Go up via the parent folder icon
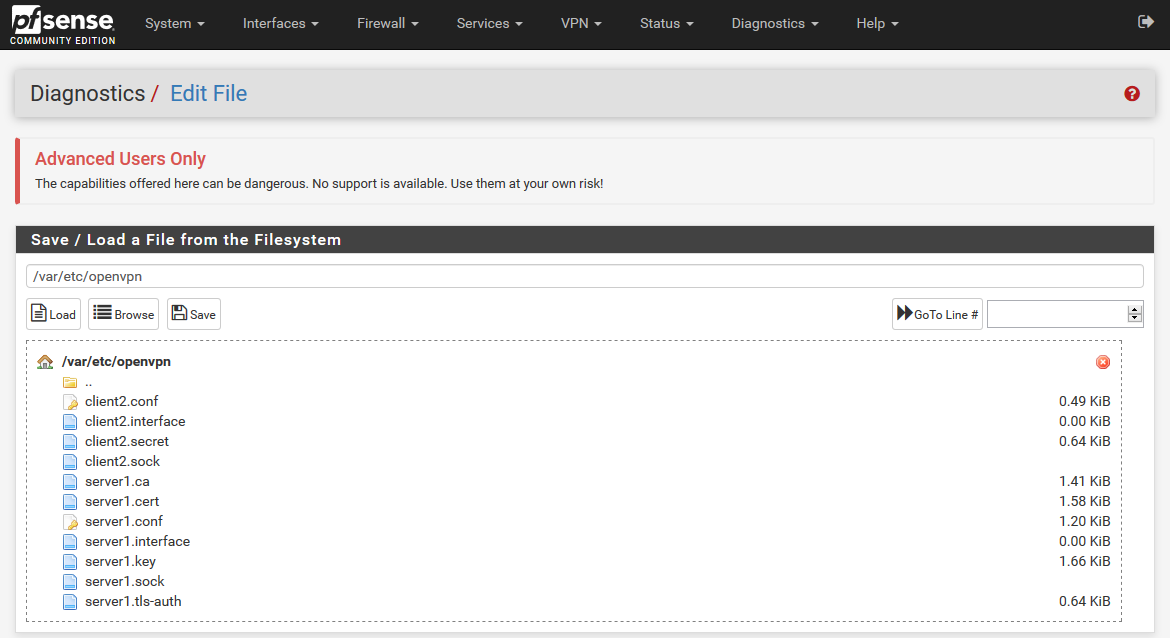The width and height of the screenshot is (1170, 638). 70,382
